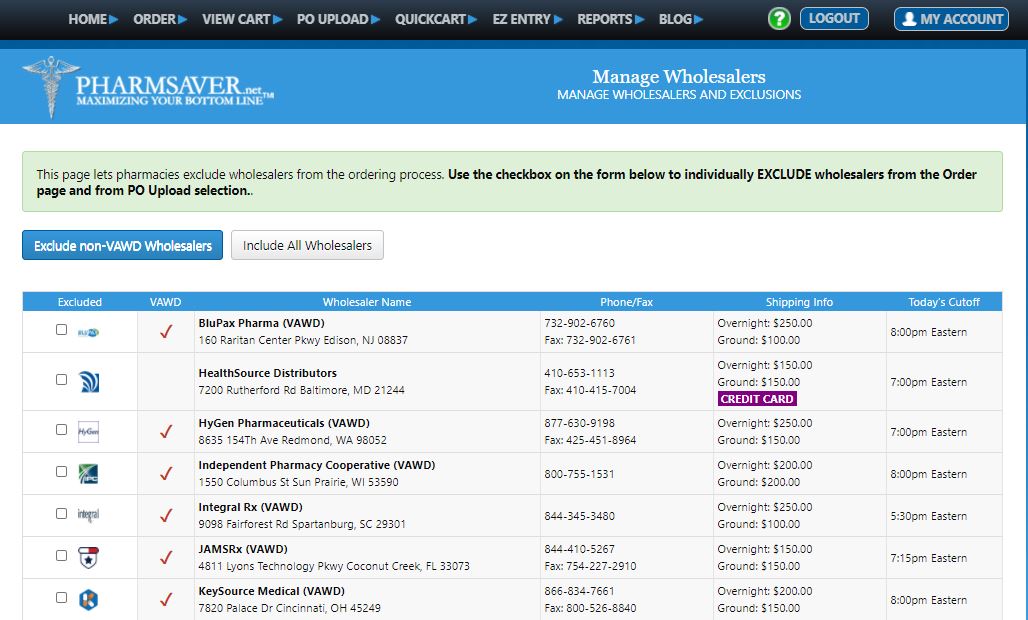This screenshot has width=1028, height=620.
Task: Enable exclusion checkbox for KeySource Medical
Action: [x=62, y=597]
